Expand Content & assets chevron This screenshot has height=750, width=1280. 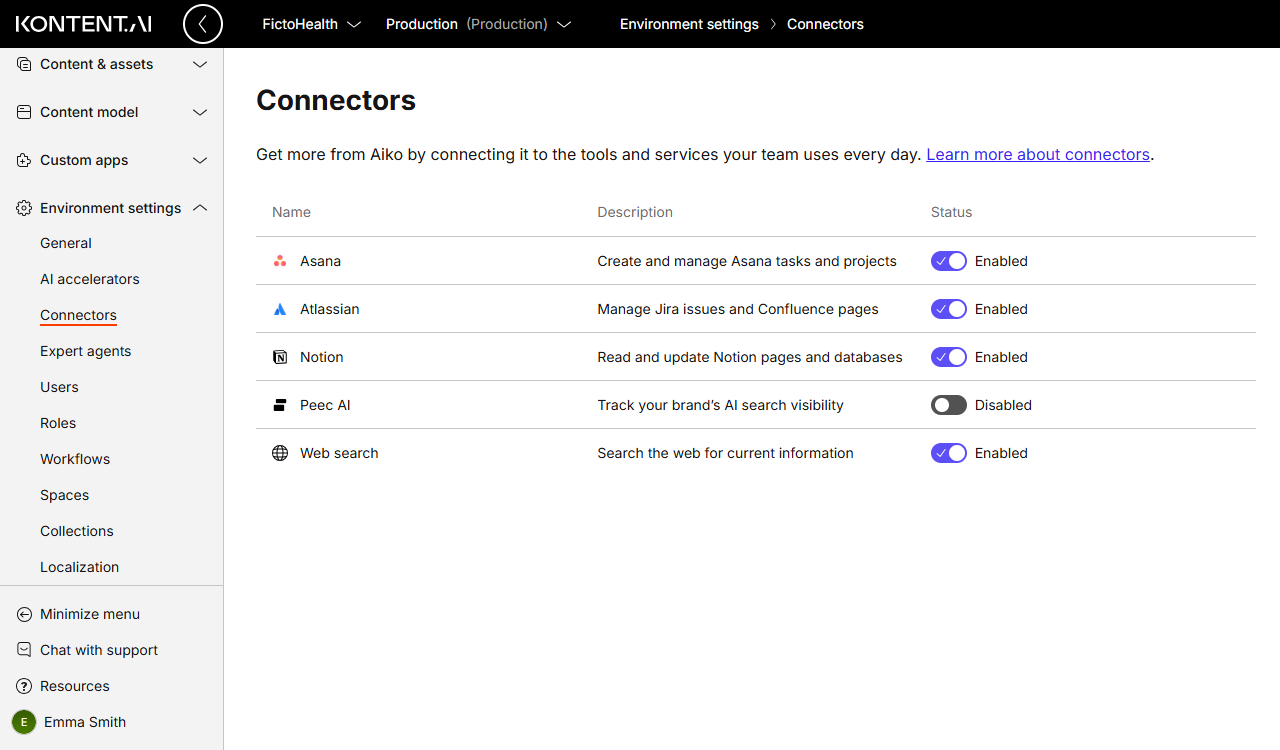pos(200,64)
